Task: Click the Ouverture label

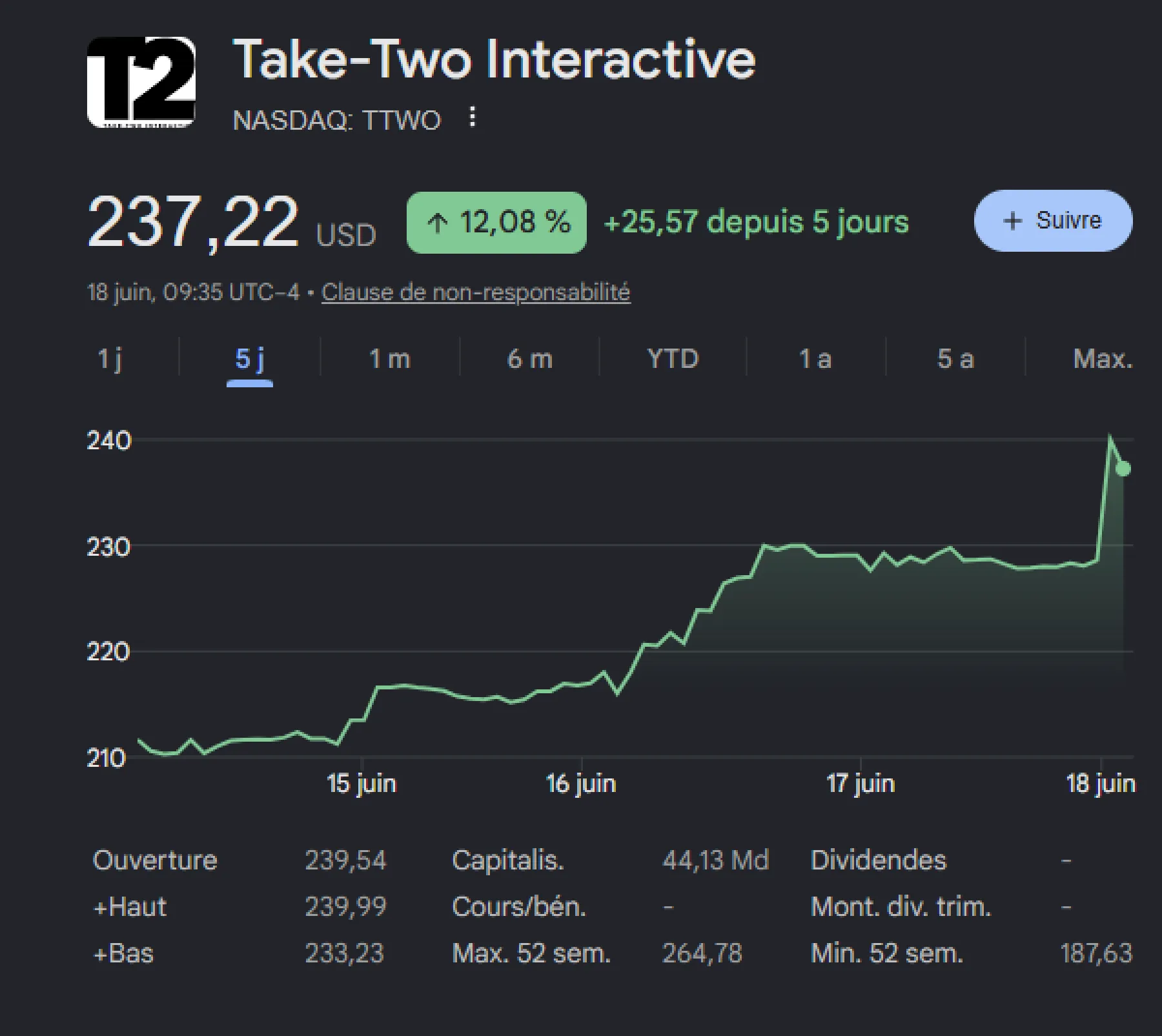Action: tap(155, 860)
